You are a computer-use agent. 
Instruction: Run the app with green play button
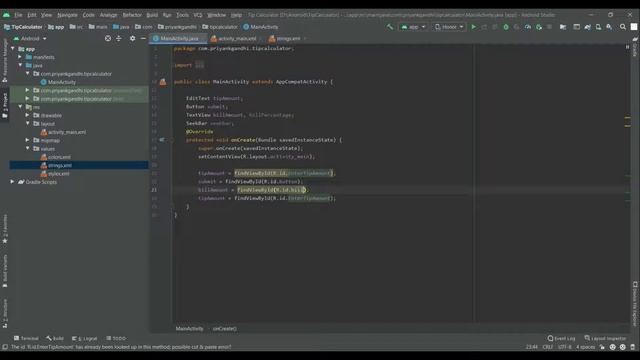click(473, 27)
